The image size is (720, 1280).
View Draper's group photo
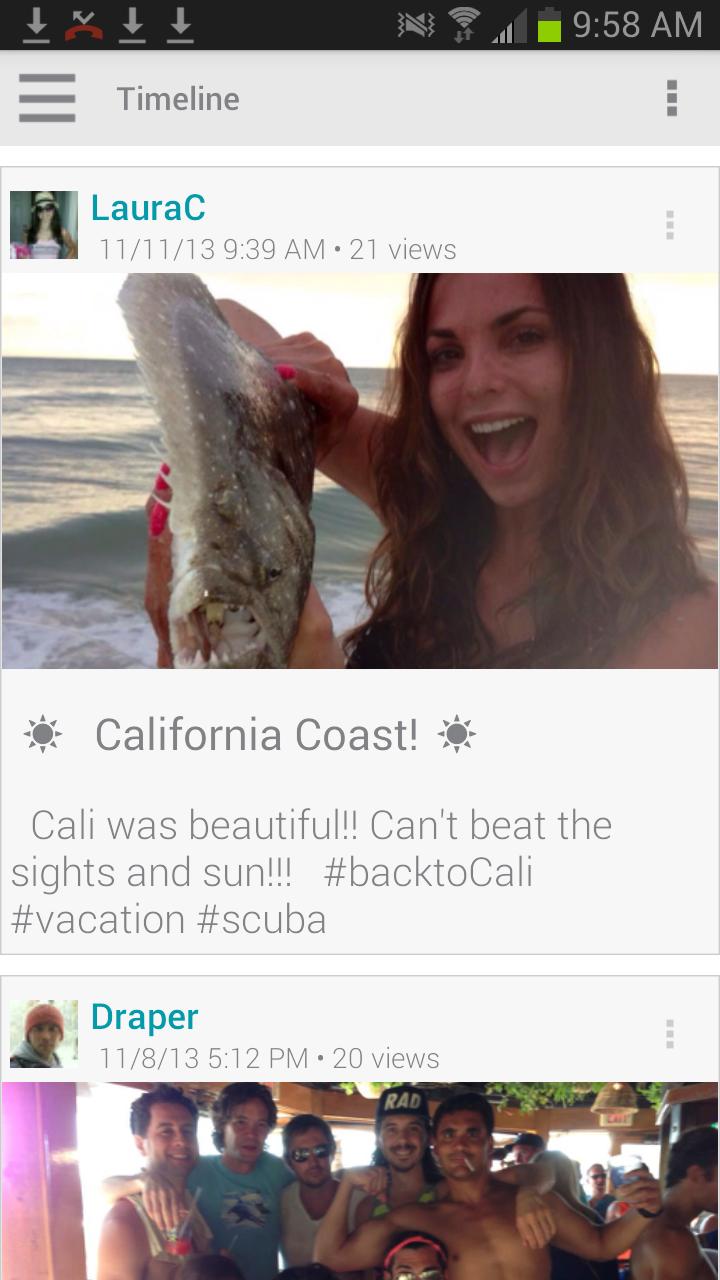point(360,1180)
